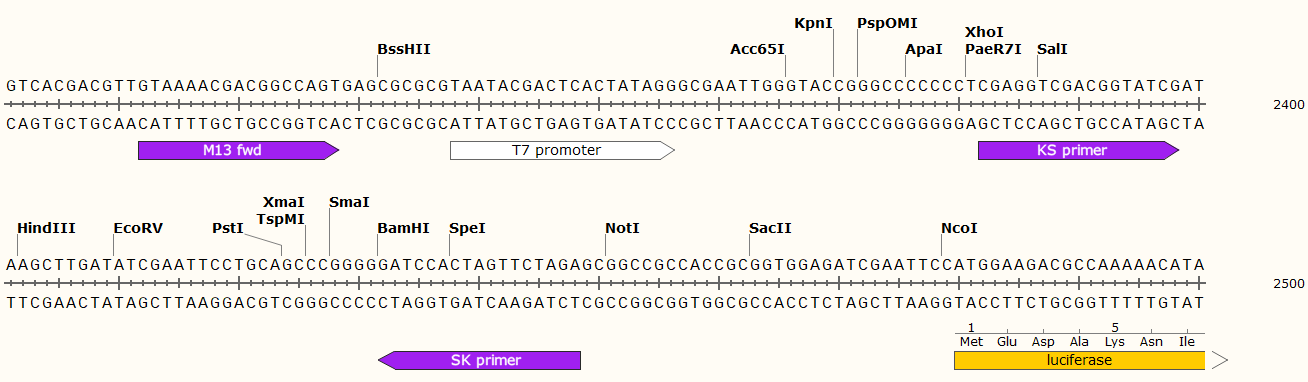Select the SalI restriction site label

(1052, 49)
